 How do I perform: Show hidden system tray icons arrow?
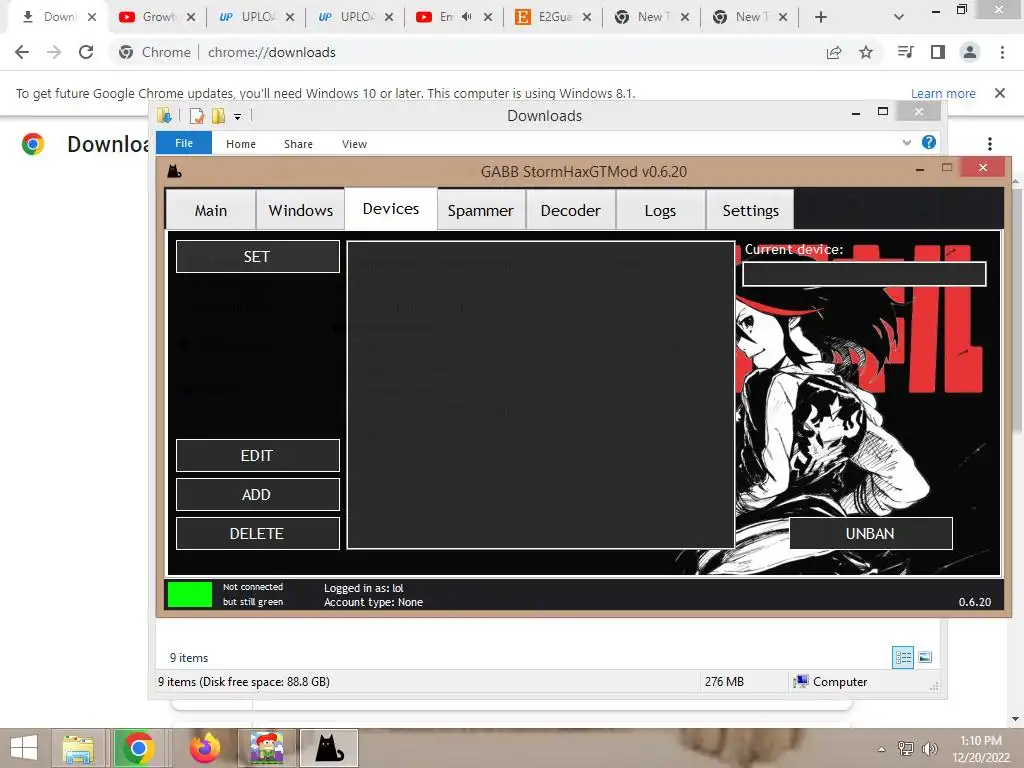coord(882,749)
